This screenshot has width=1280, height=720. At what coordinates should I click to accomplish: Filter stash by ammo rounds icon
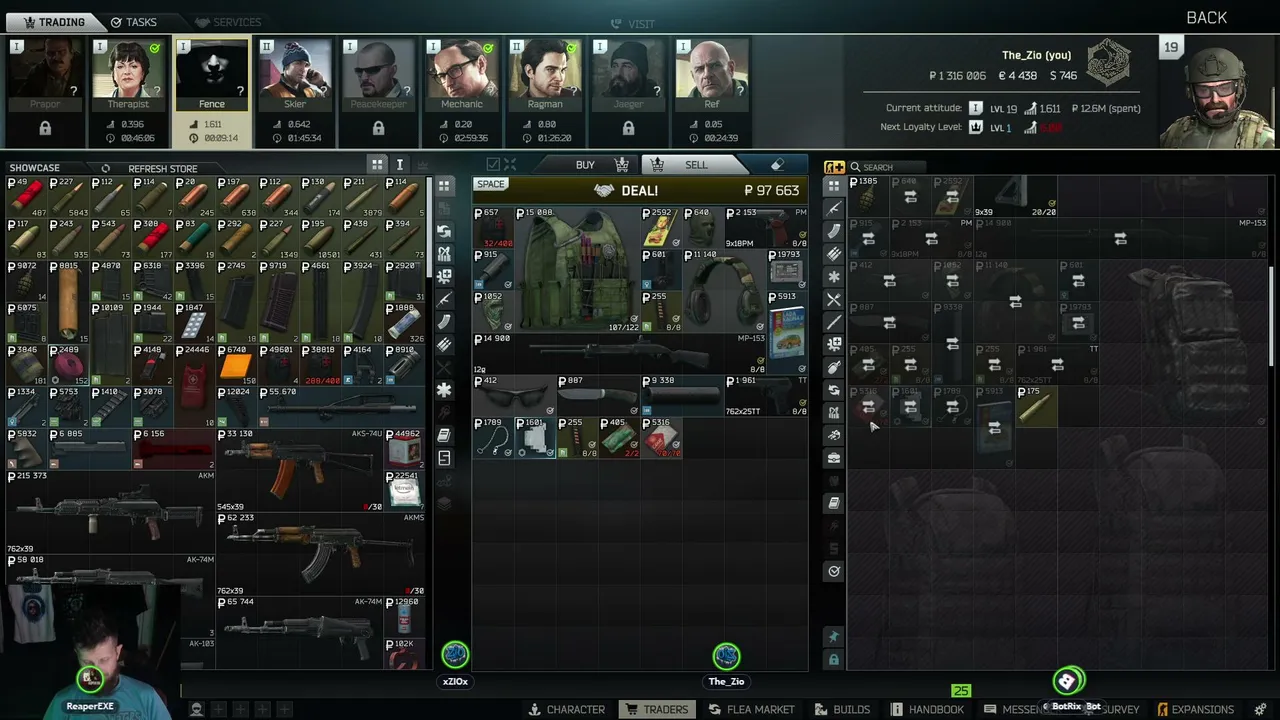(834, 254)
